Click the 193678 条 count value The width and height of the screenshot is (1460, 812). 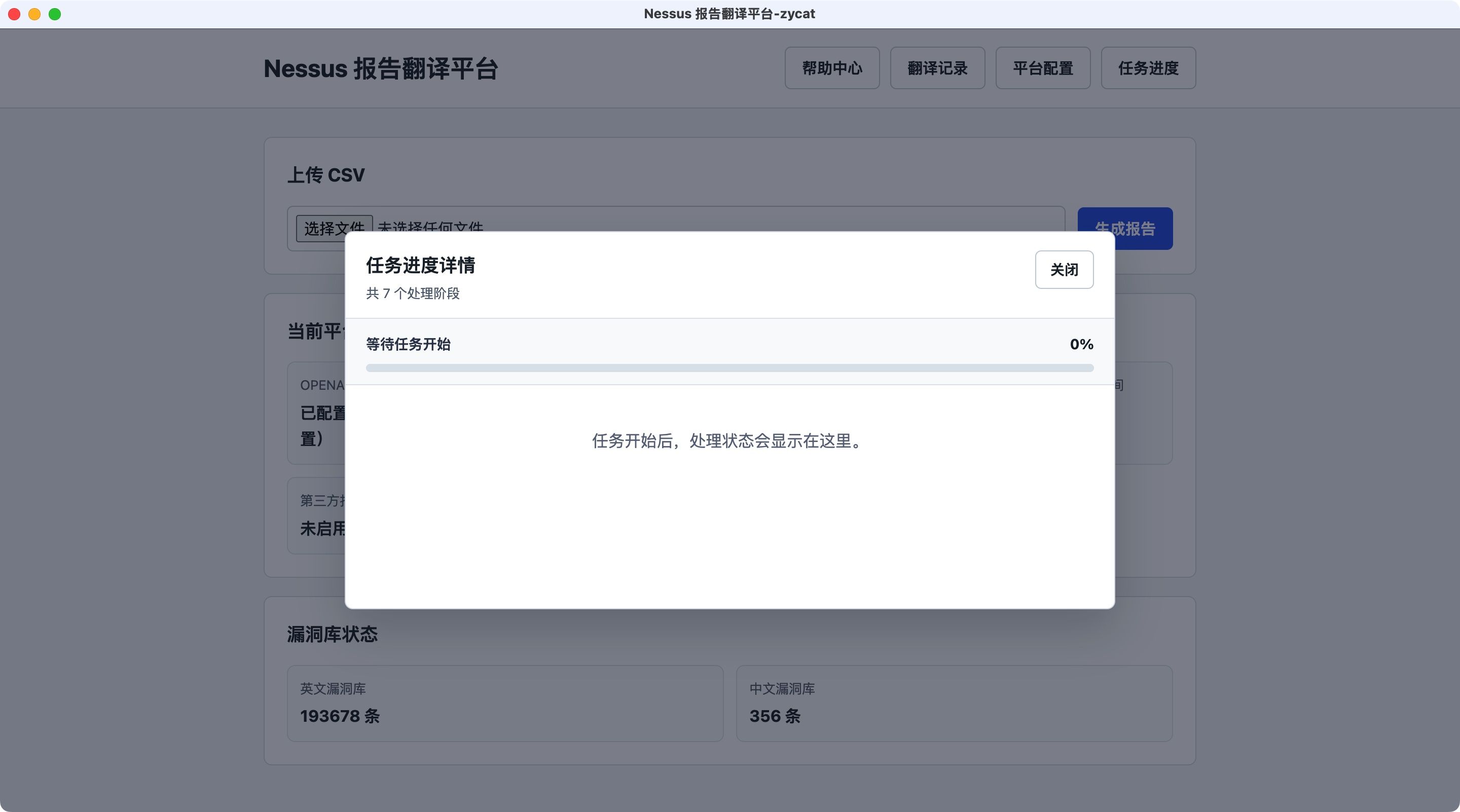(x=340, y=716)
